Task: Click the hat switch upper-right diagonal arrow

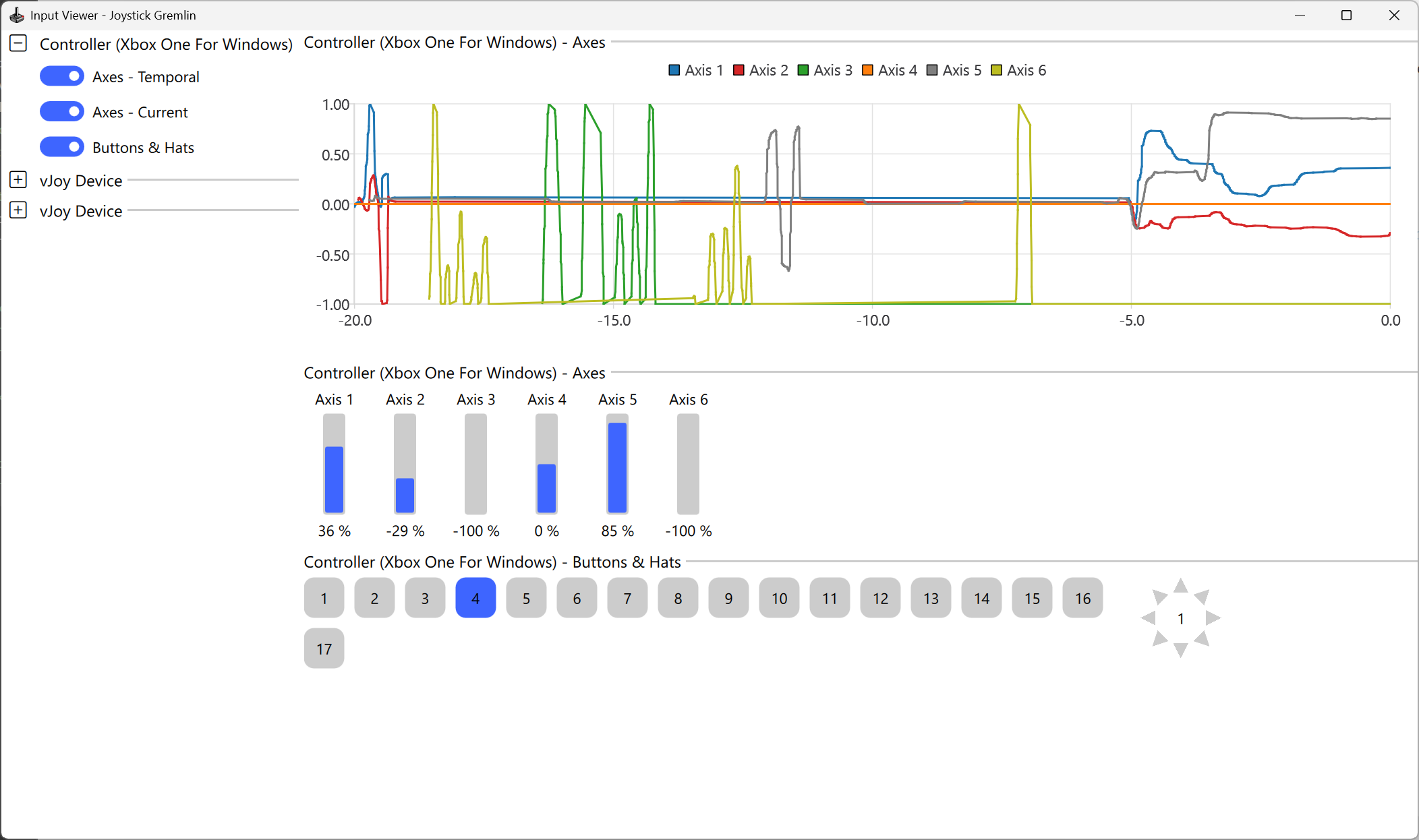Action: pos(1202,597)
